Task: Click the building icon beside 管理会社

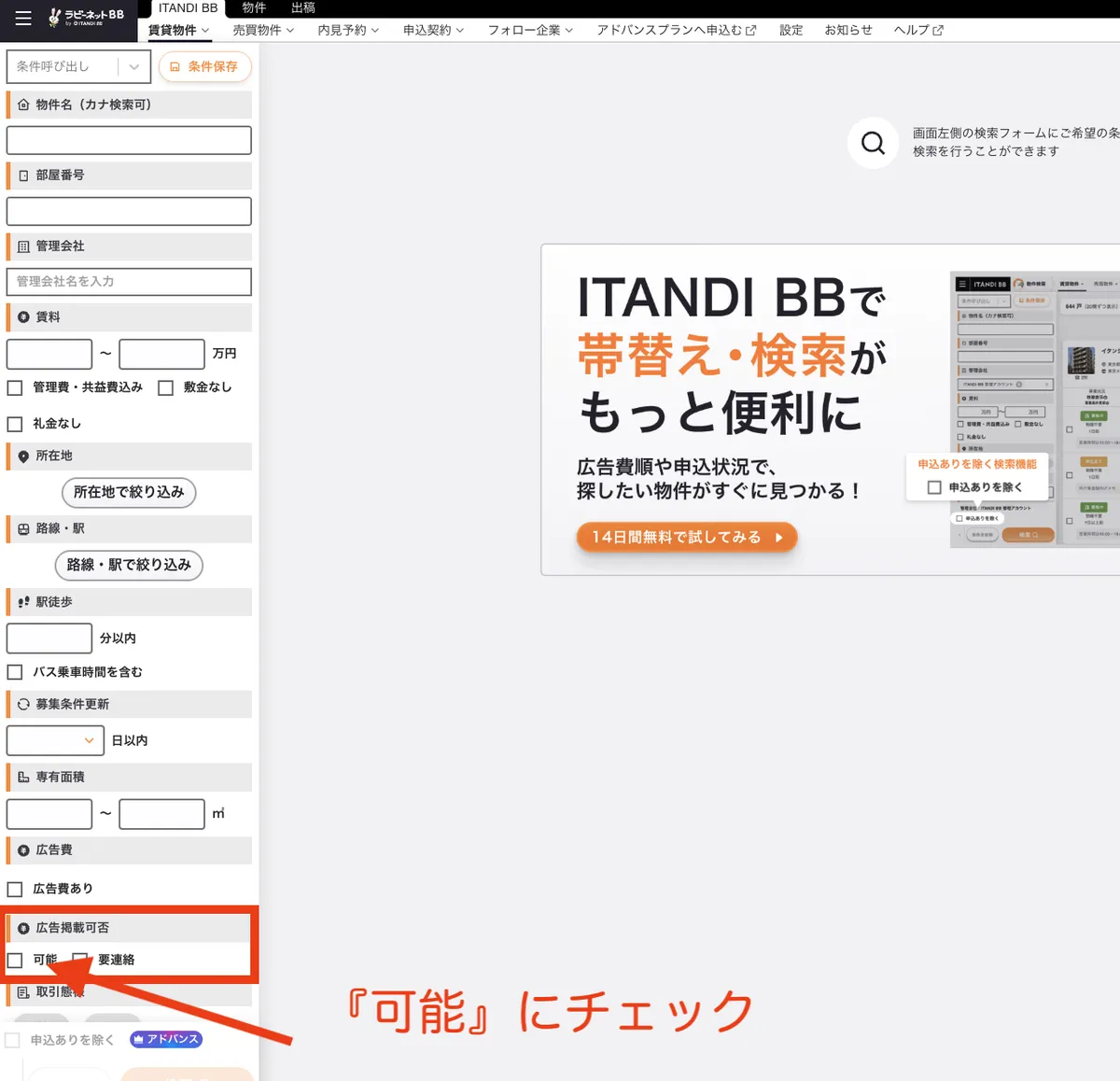Action: [x=23, y=246]
